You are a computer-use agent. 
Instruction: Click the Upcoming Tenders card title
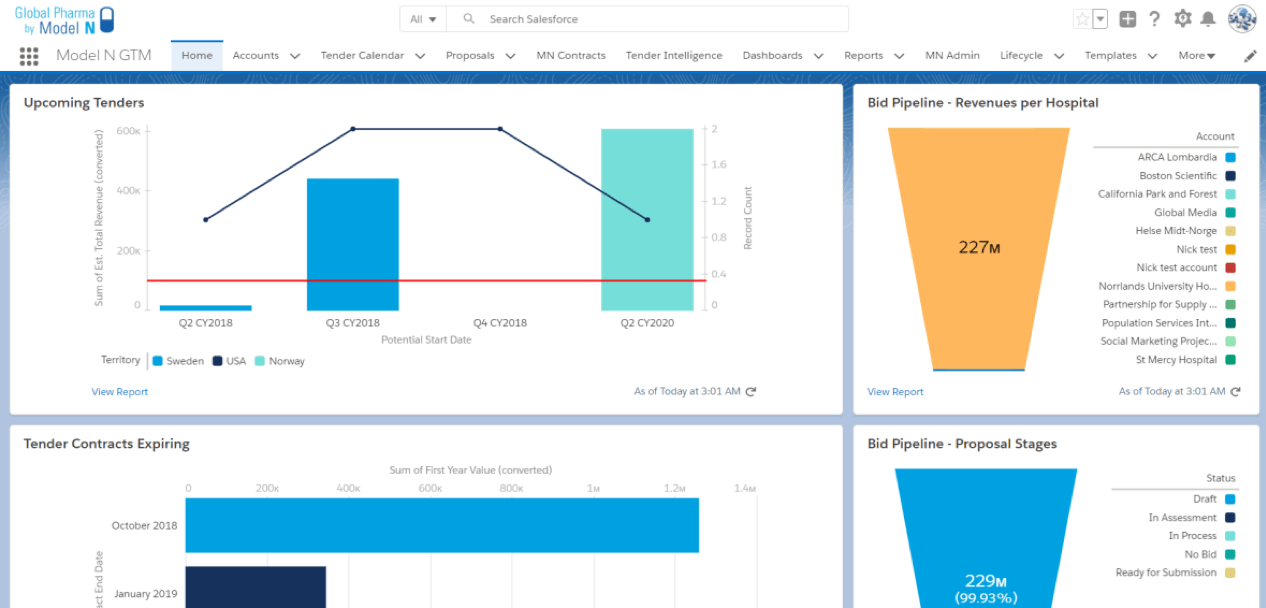pos(84,103)
